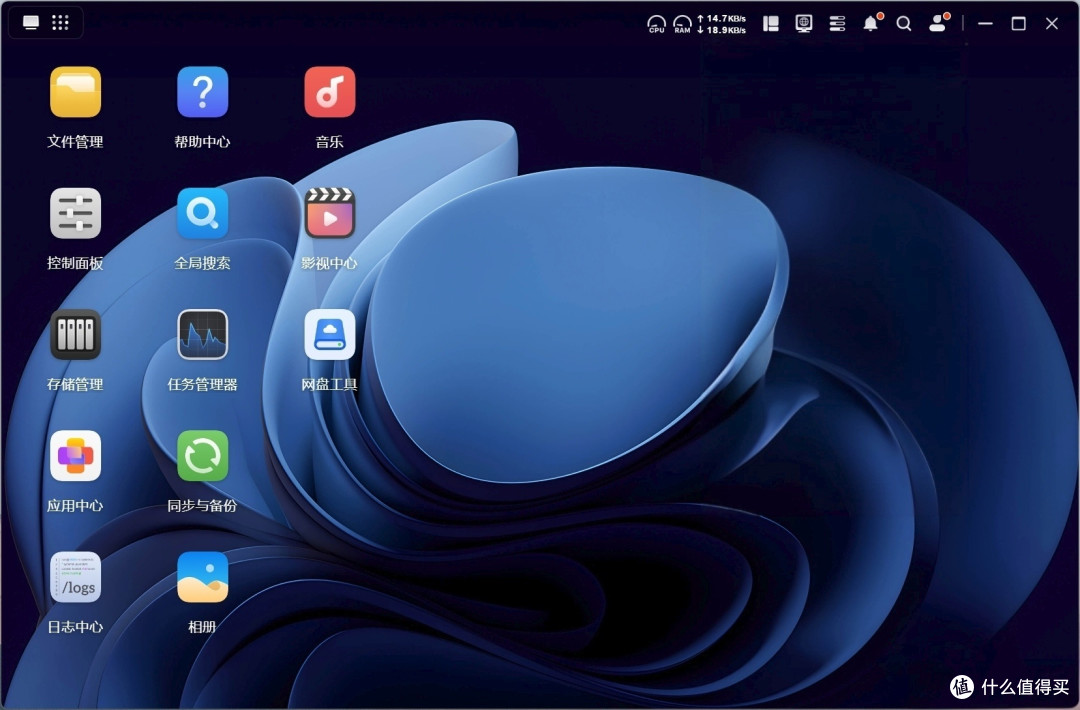Open the 文件管理 file manager app
Image resolution: width=1080 pixels, height=710 pixels.
tap(75, 92)
